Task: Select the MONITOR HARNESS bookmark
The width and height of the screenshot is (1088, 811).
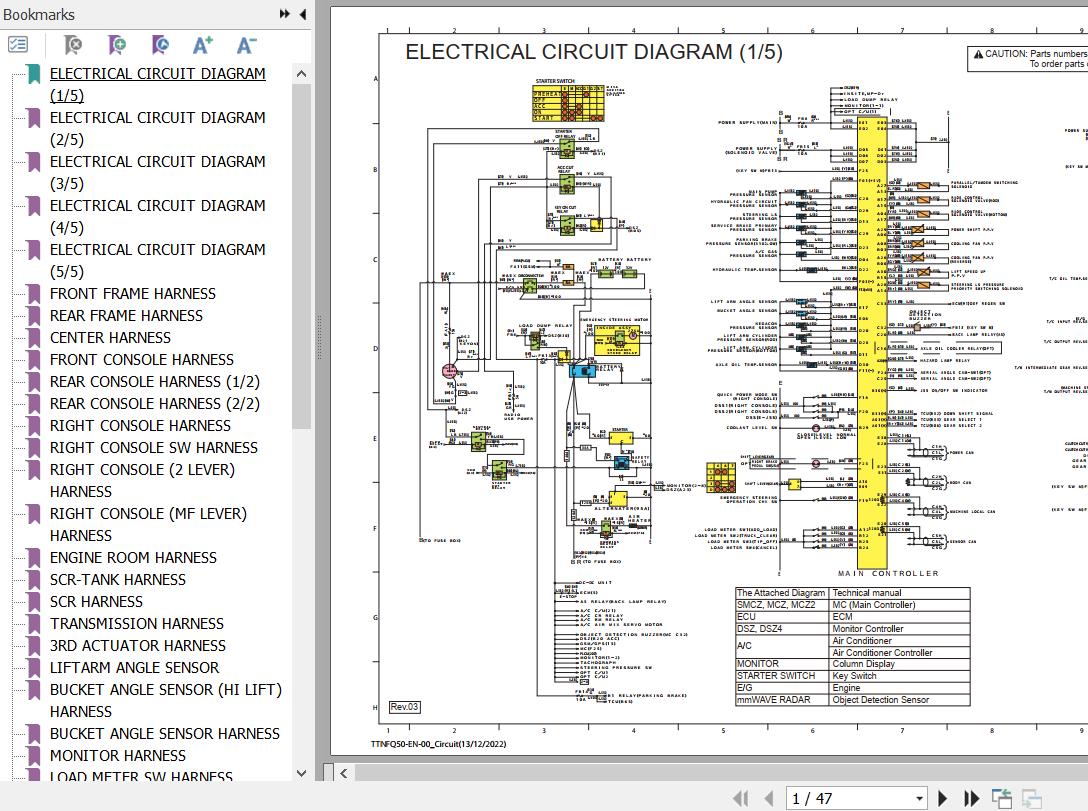Action: coord(118,755)
